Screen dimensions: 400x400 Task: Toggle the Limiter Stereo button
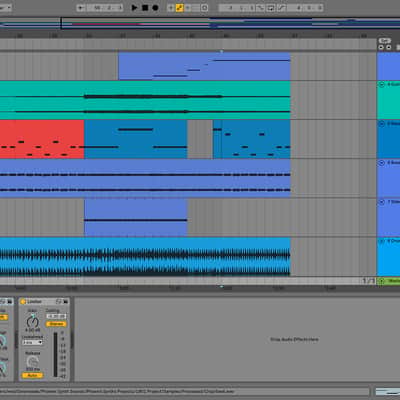[56, 324]
